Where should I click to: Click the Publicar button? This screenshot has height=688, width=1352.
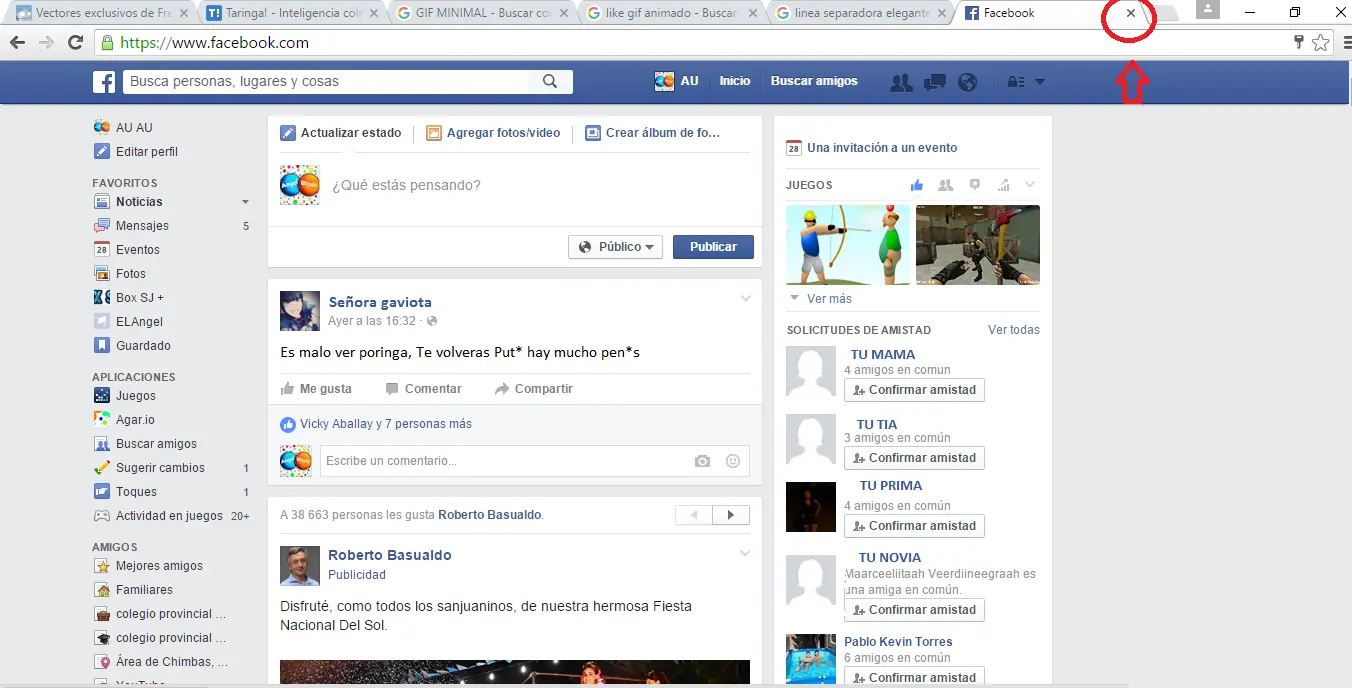(713, 247)
